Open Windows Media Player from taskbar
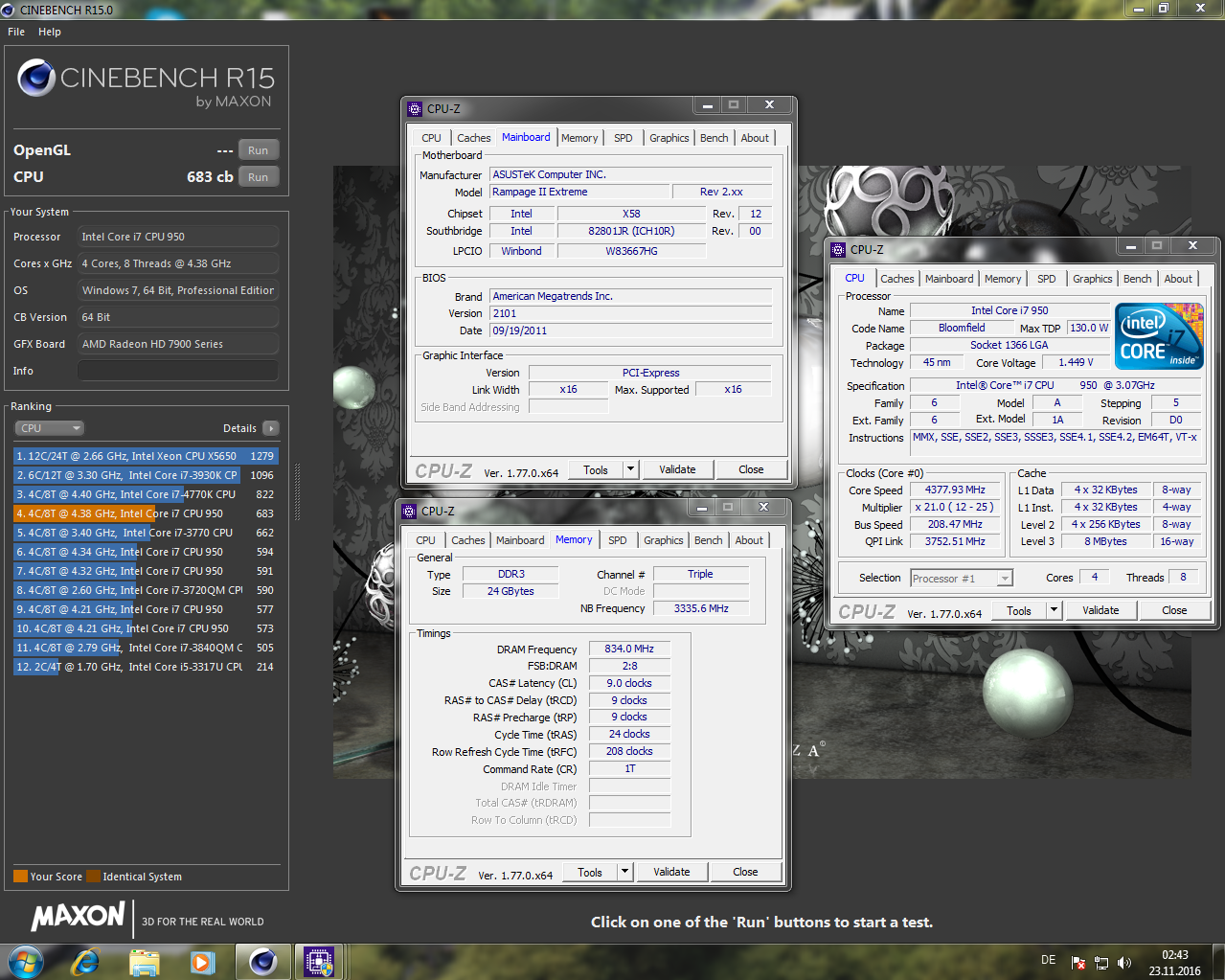Viewport: 1225px width, 980px height. (x=202, y=961)
